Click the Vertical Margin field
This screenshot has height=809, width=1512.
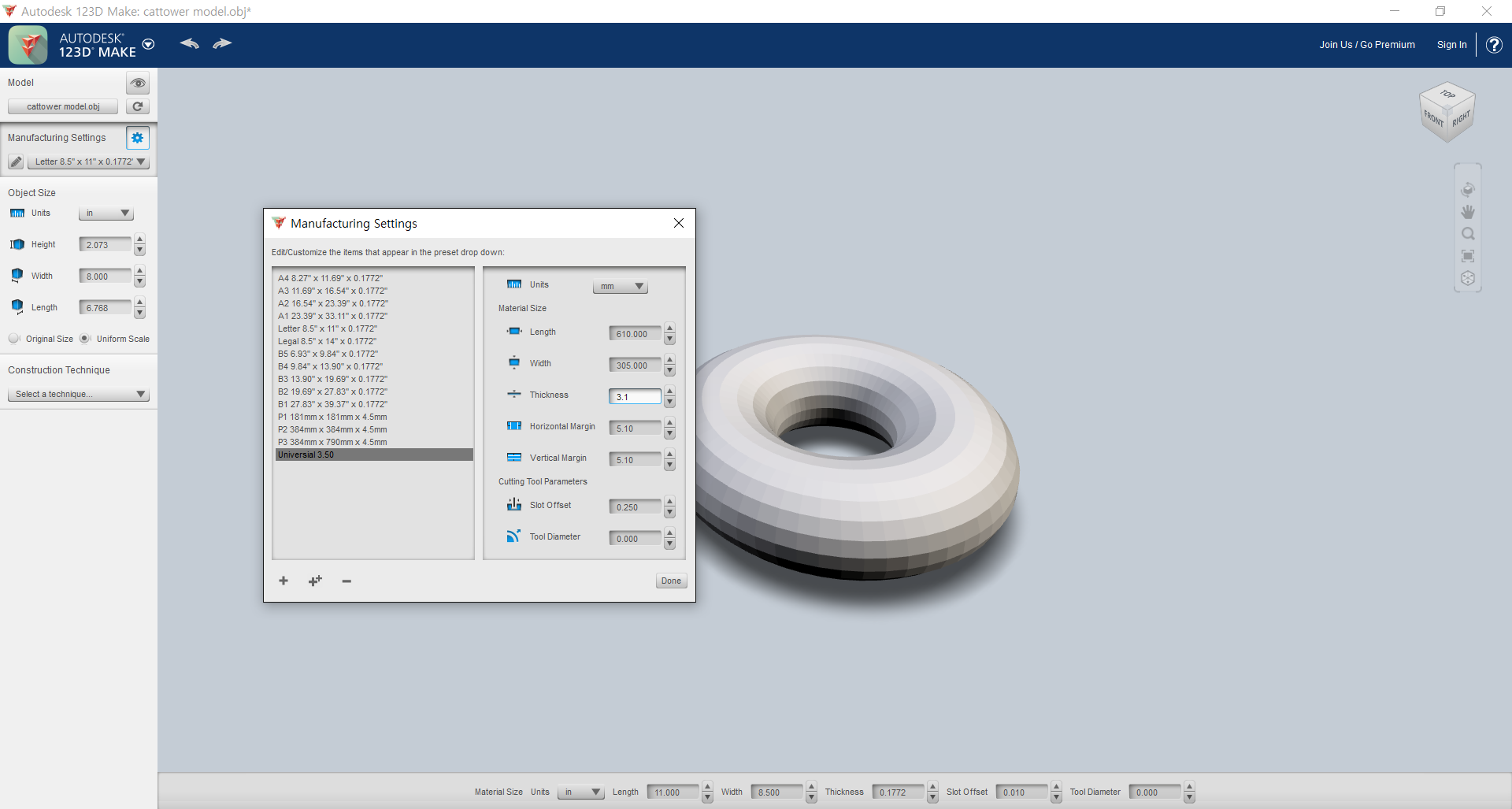tap(635, 460)
